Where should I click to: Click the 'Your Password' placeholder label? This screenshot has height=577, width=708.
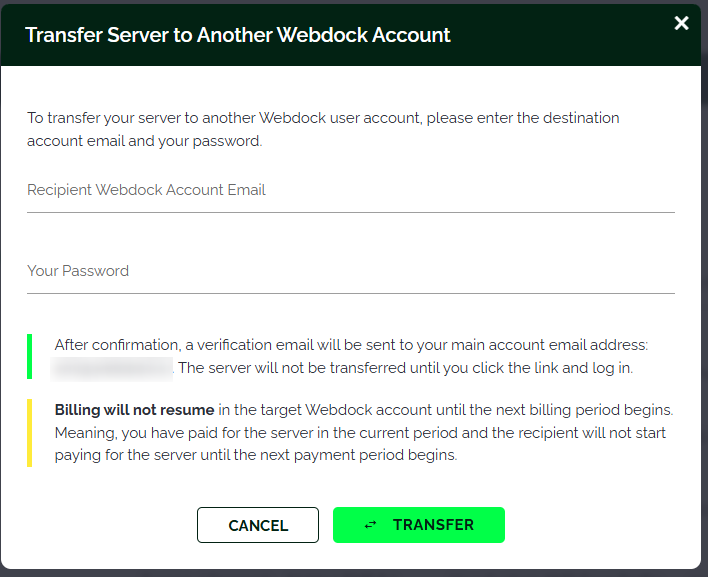point(78,271)
